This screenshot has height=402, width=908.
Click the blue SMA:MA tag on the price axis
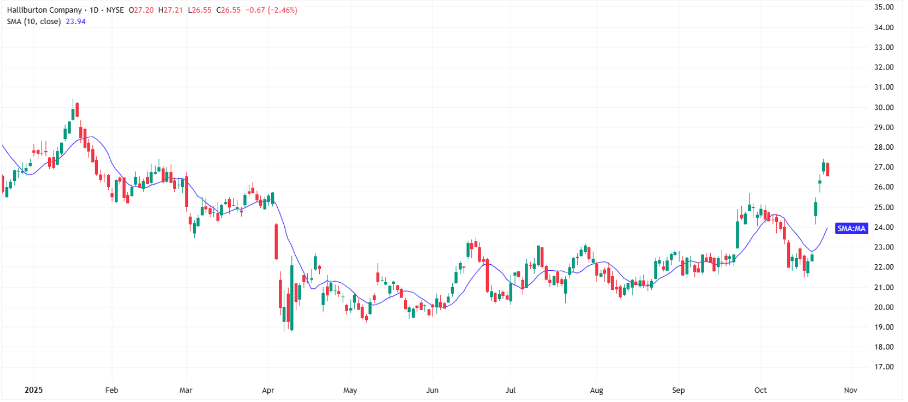point(850,228)
